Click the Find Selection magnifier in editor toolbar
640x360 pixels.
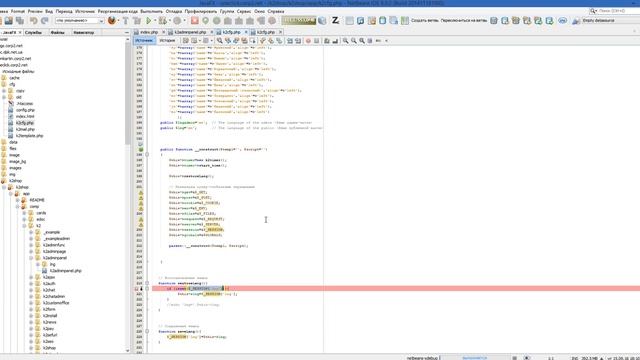tap(220, 40)
